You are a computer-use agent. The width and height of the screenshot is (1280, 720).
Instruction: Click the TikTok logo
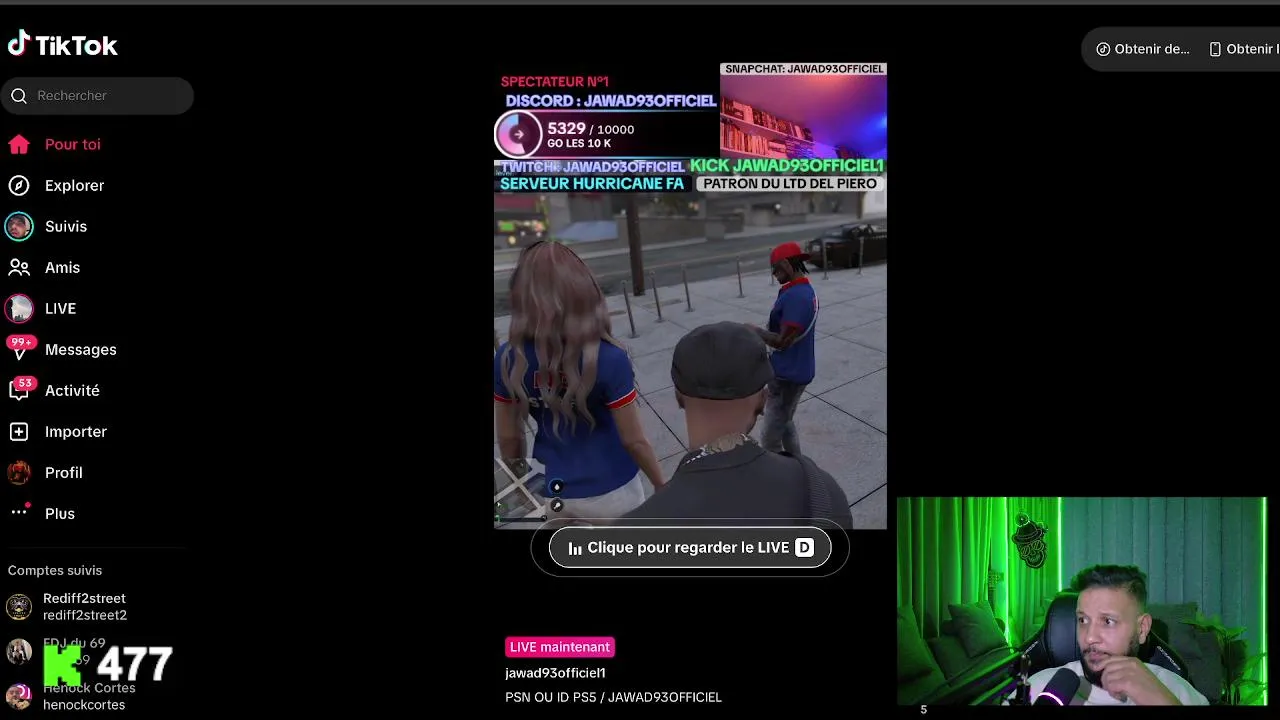point(63,44)
